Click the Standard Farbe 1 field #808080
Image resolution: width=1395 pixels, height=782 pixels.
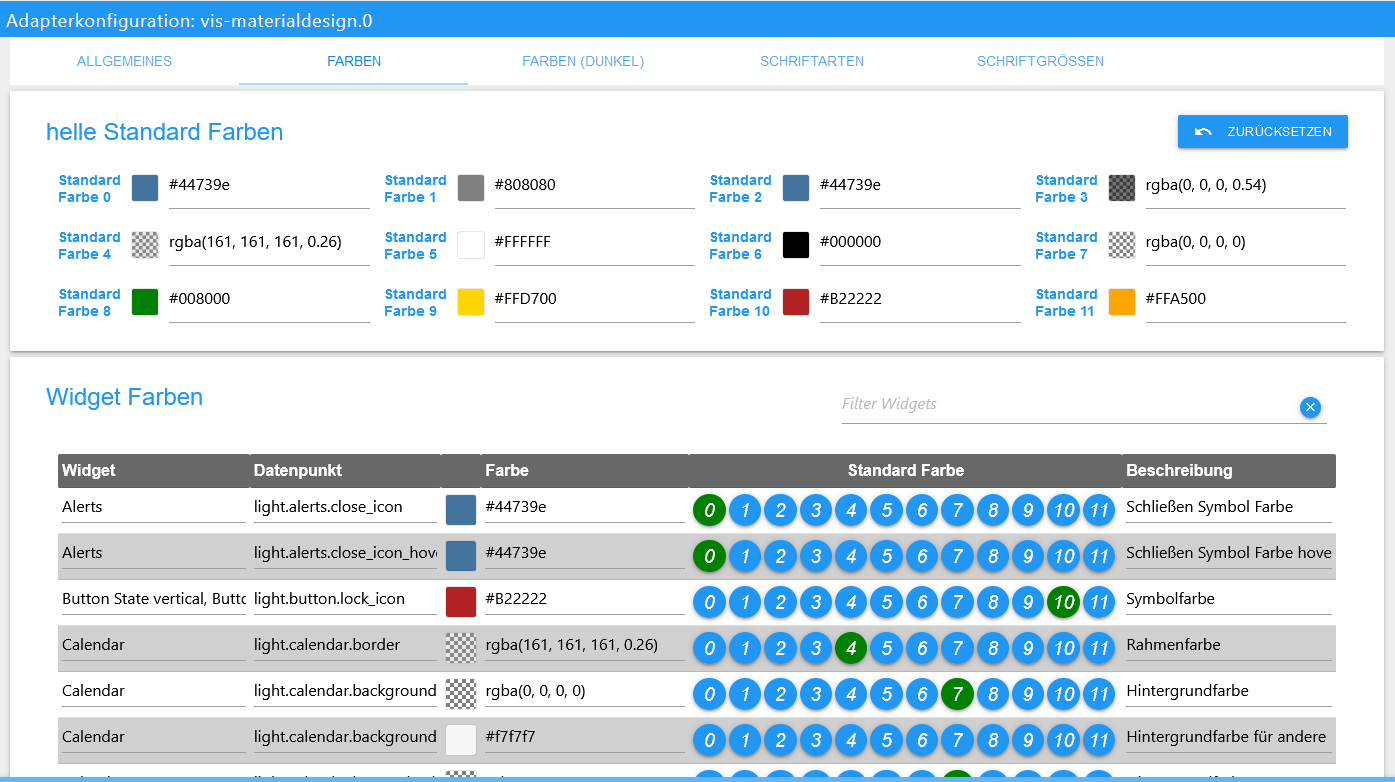(x=594, y=186)
